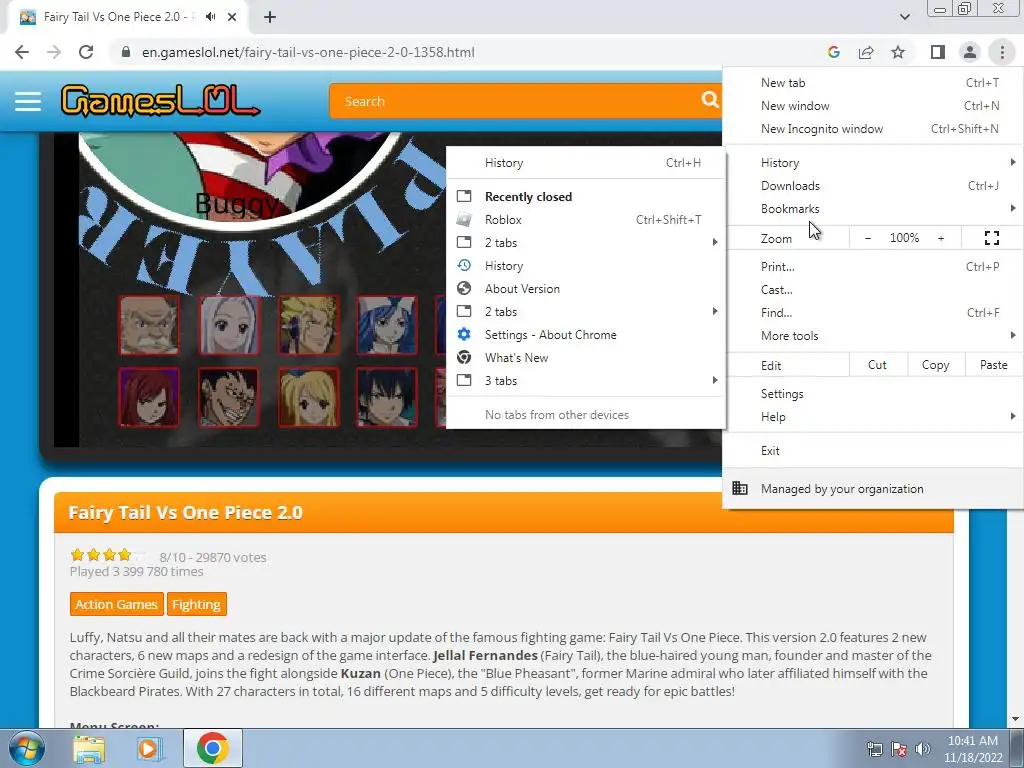
Task: Expand the 3 tabs recently closed group
Action: 586,381
